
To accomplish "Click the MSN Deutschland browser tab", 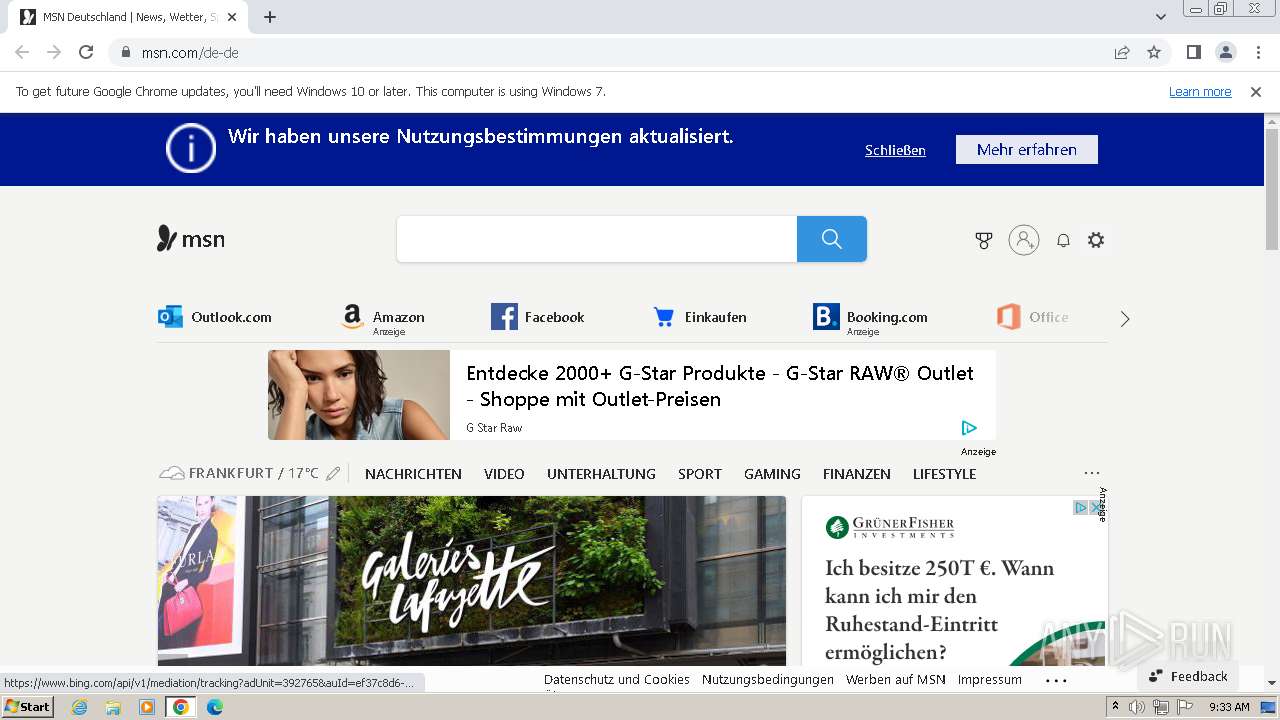I will [130, 17].
